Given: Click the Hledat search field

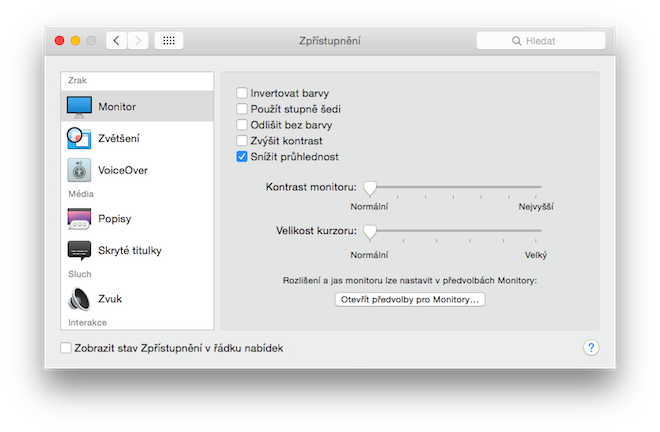Looking at the screenshot, I should (541, 41).
